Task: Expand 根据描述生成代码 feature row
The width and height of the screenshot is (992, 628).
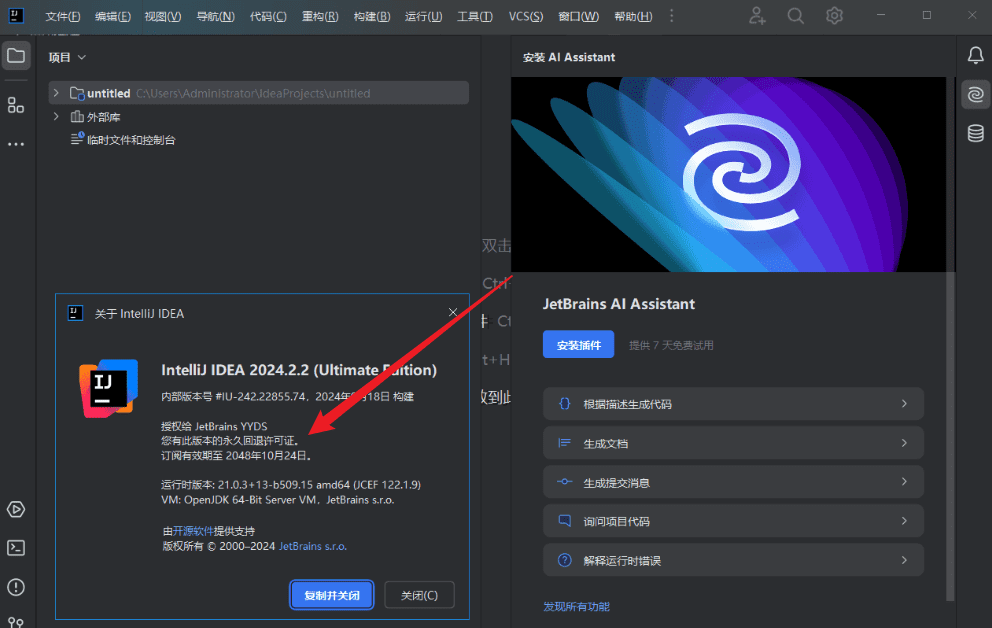Action: (733, 403)
